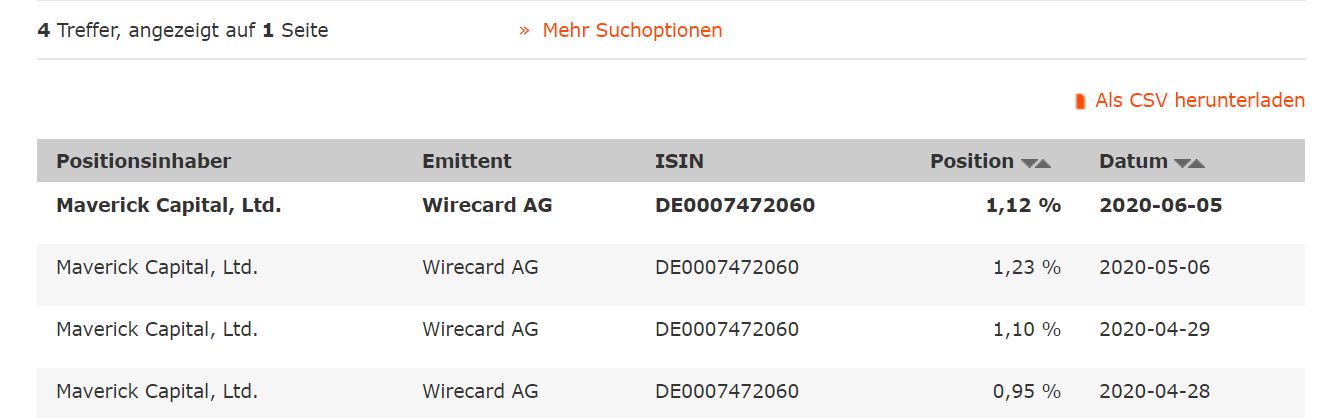
Task: Click the double chevron before Mehr Suchoptionen
Action: [524, 31]
